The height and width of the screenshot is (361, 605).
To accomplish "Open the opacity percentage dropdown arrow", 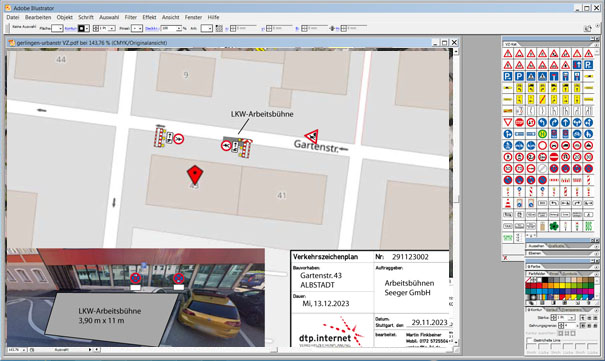I will [179, 29].
